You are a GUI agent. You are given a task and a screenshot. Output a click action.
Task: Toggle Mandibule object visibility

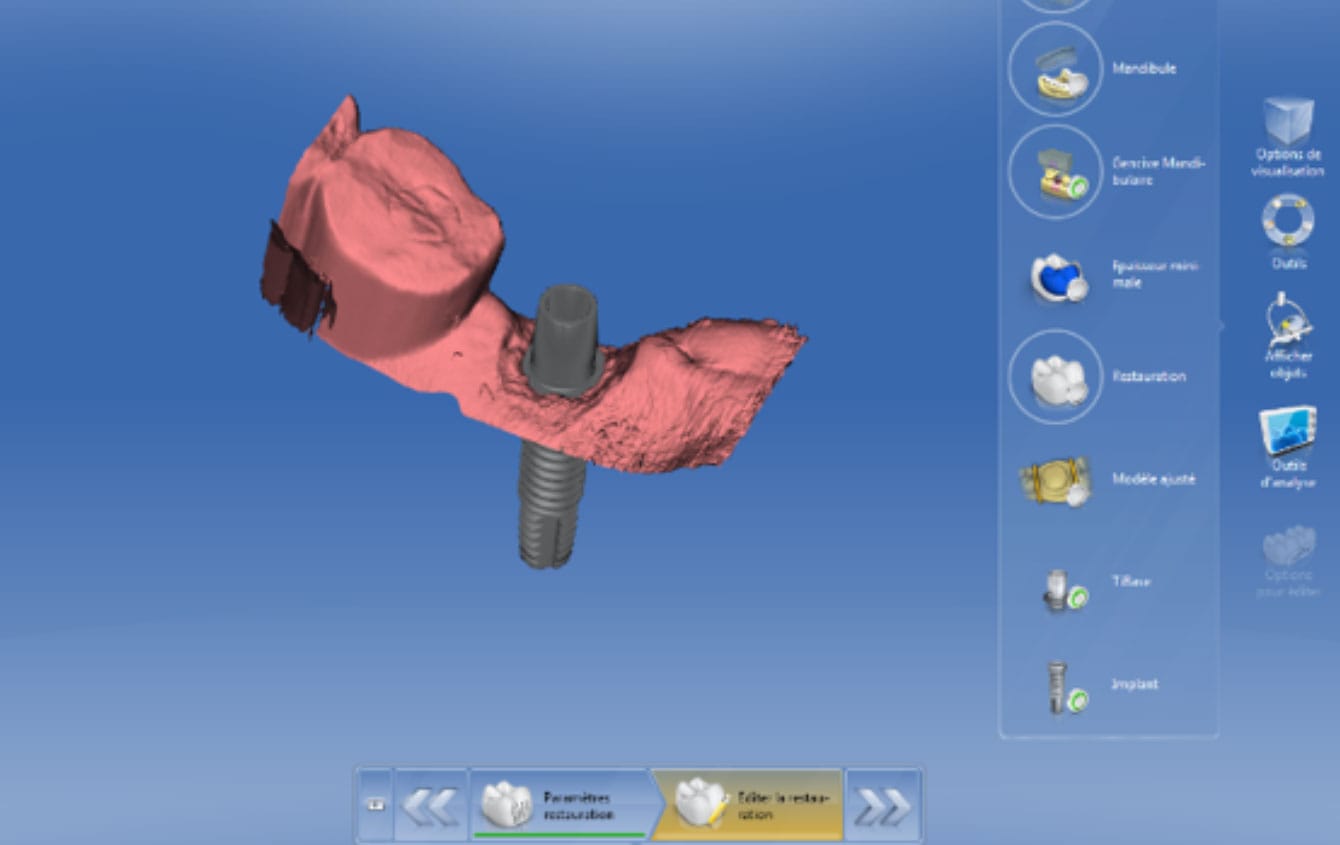point(1055,70)
